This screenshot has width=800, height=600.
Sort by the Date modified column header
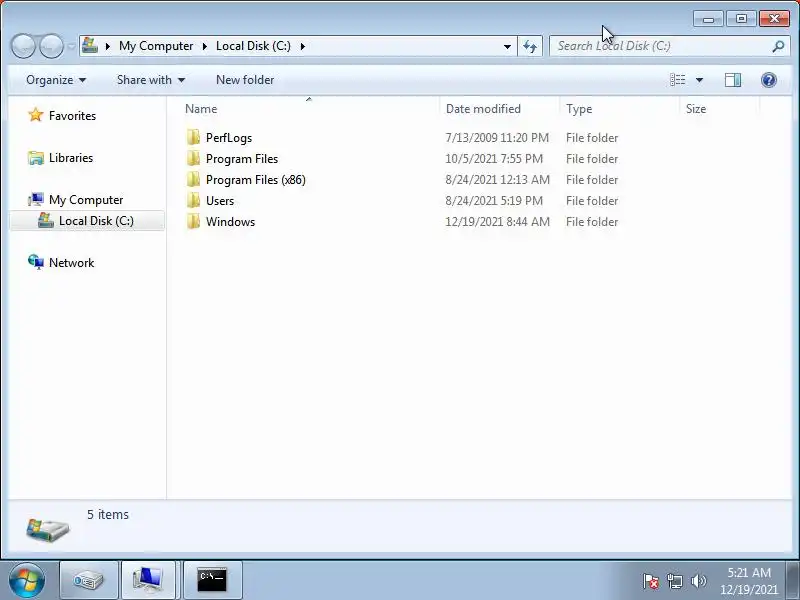click(x=483, y=109)
